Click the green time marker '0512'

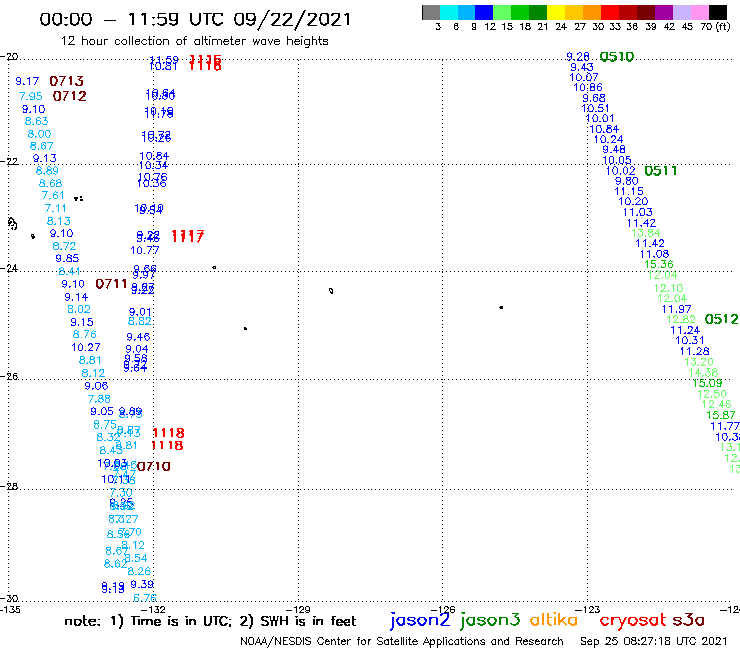(x=721, y=319)
